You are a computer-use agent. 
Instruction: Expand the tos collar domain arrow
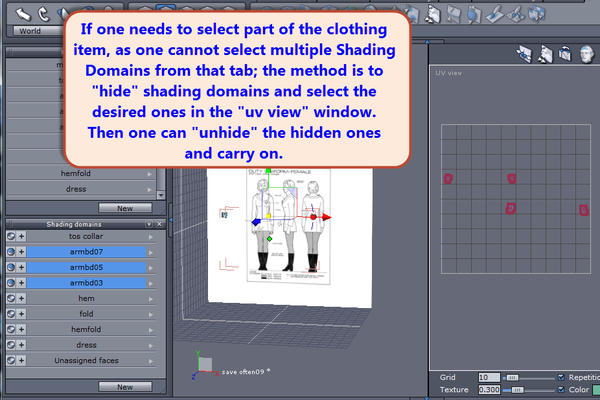click(151, 237)
